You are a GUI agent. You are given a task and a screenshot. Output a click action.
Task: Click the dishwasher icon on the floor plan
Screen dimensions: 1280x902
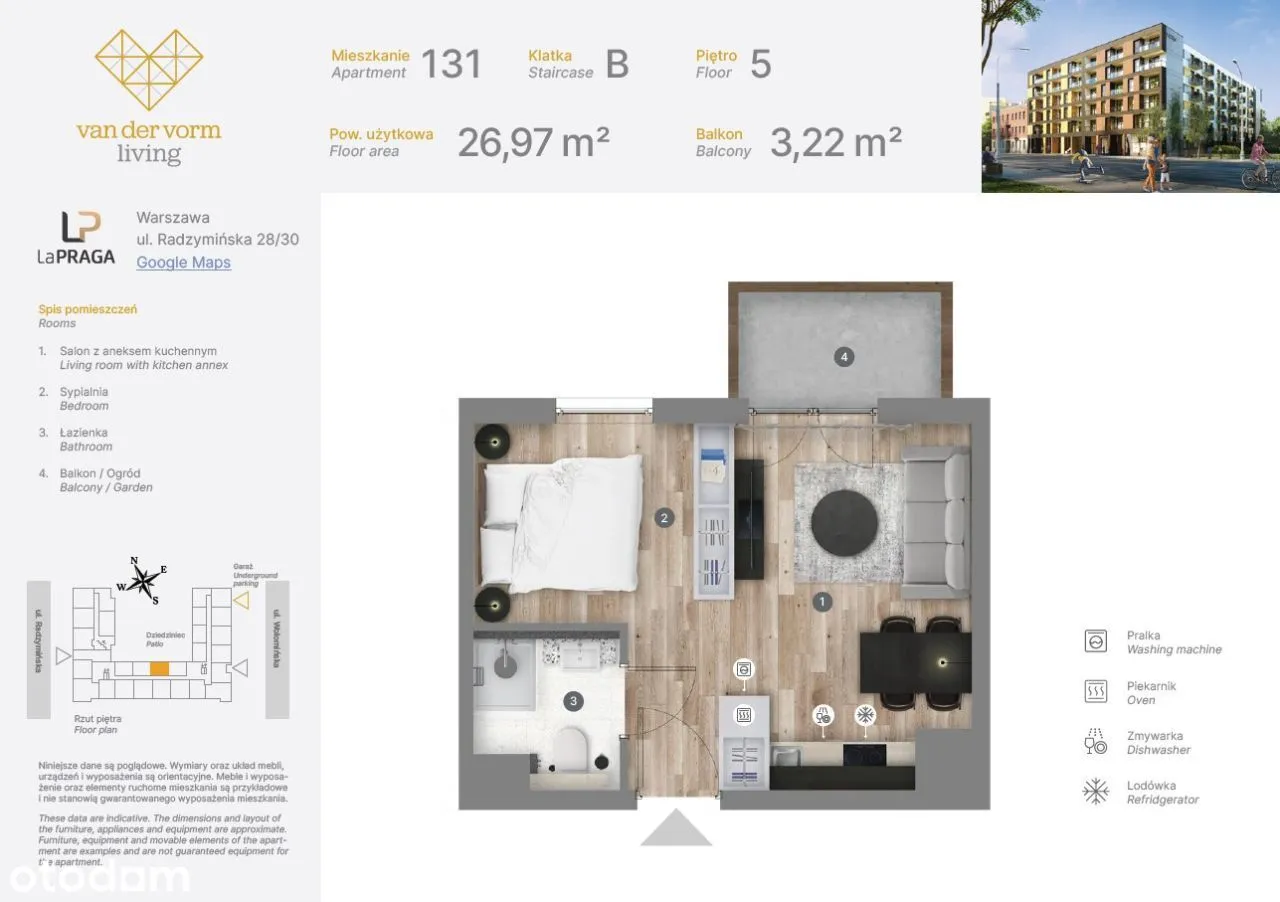[x=824, y=715]
